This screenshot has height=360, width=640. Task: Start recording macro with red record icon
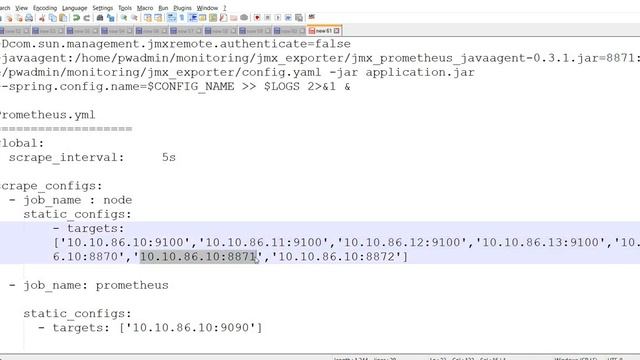click(257, 18)
